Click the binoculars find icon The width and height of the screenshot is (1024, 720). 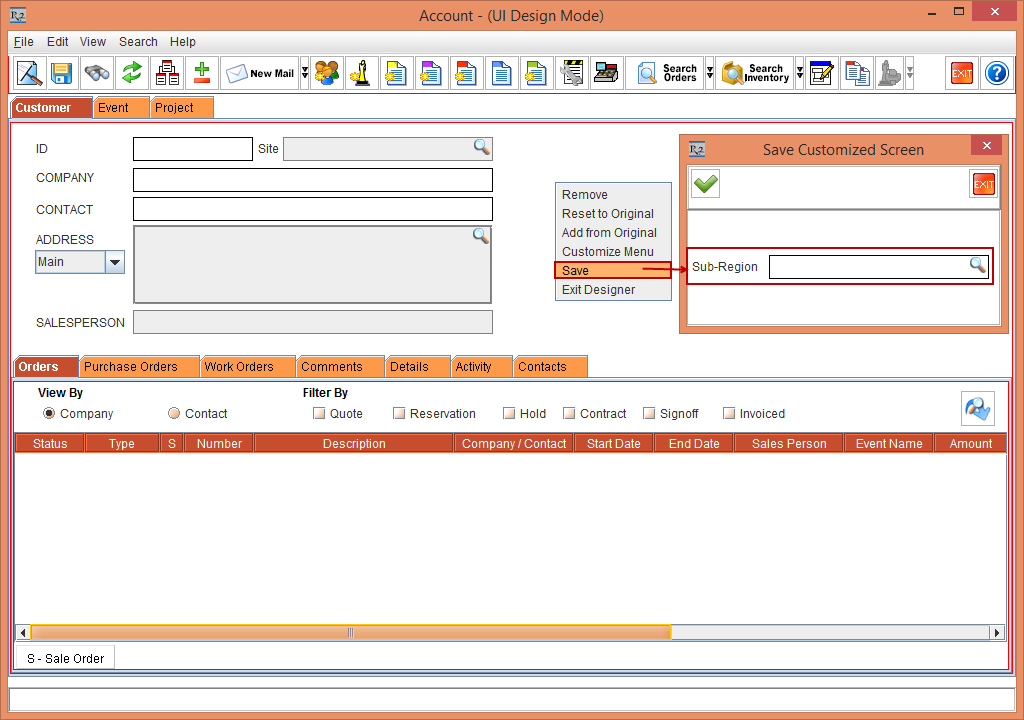coord(97,73)
